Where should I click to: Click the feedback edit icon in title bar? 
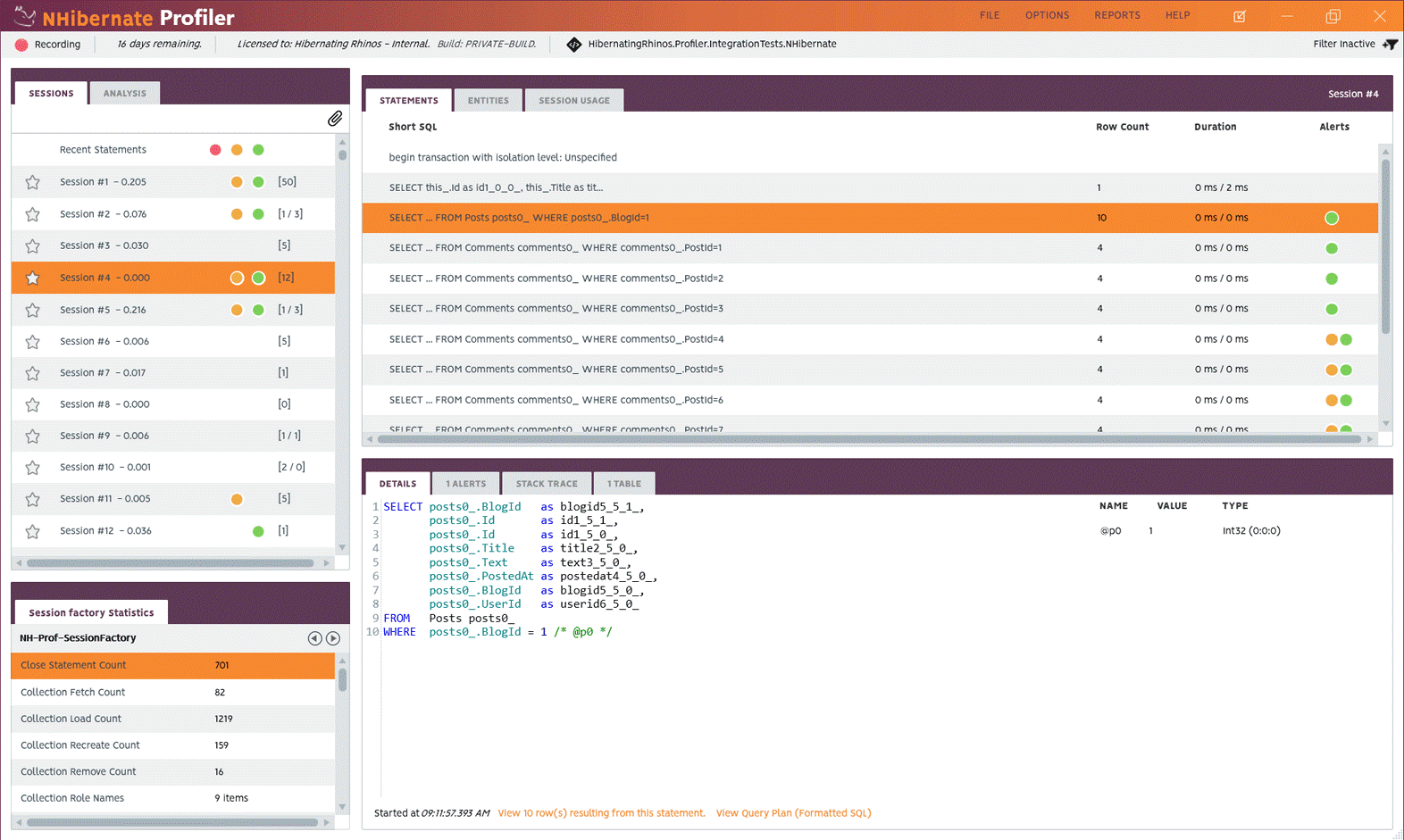click(1240, 16)
